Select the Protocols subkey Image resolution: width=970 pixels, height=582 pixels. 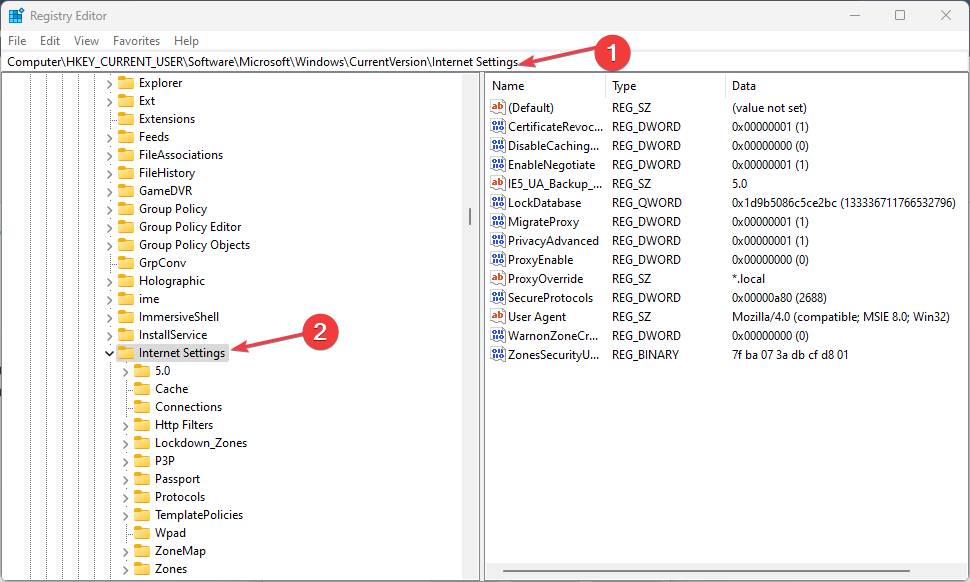179,497
